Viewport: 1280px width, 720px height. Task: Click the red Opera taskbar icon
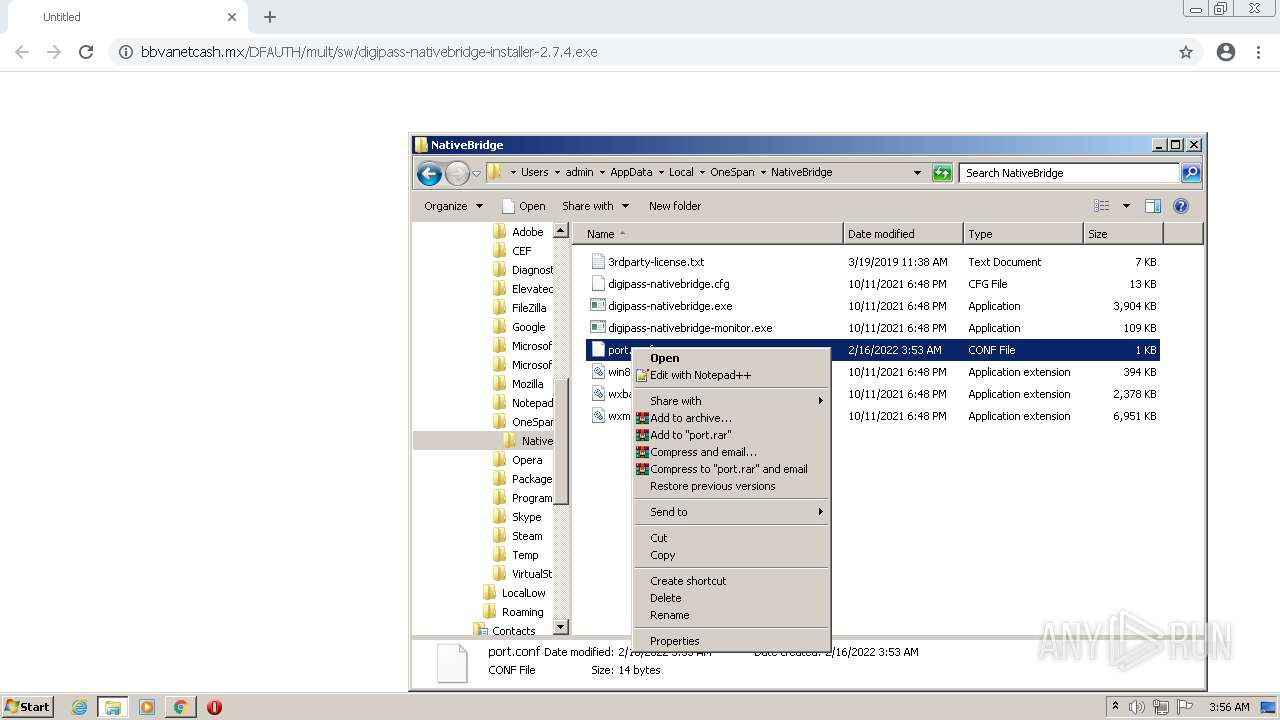[x=214, y=707]
